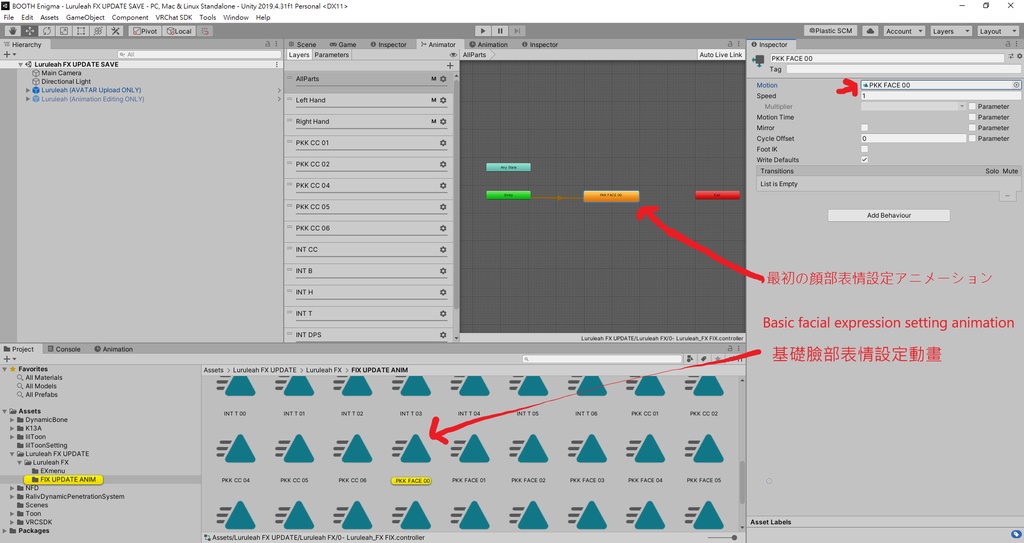
Task: Click the motion object picker circle
Action: pyautogui.click(x=1016, y=85)
